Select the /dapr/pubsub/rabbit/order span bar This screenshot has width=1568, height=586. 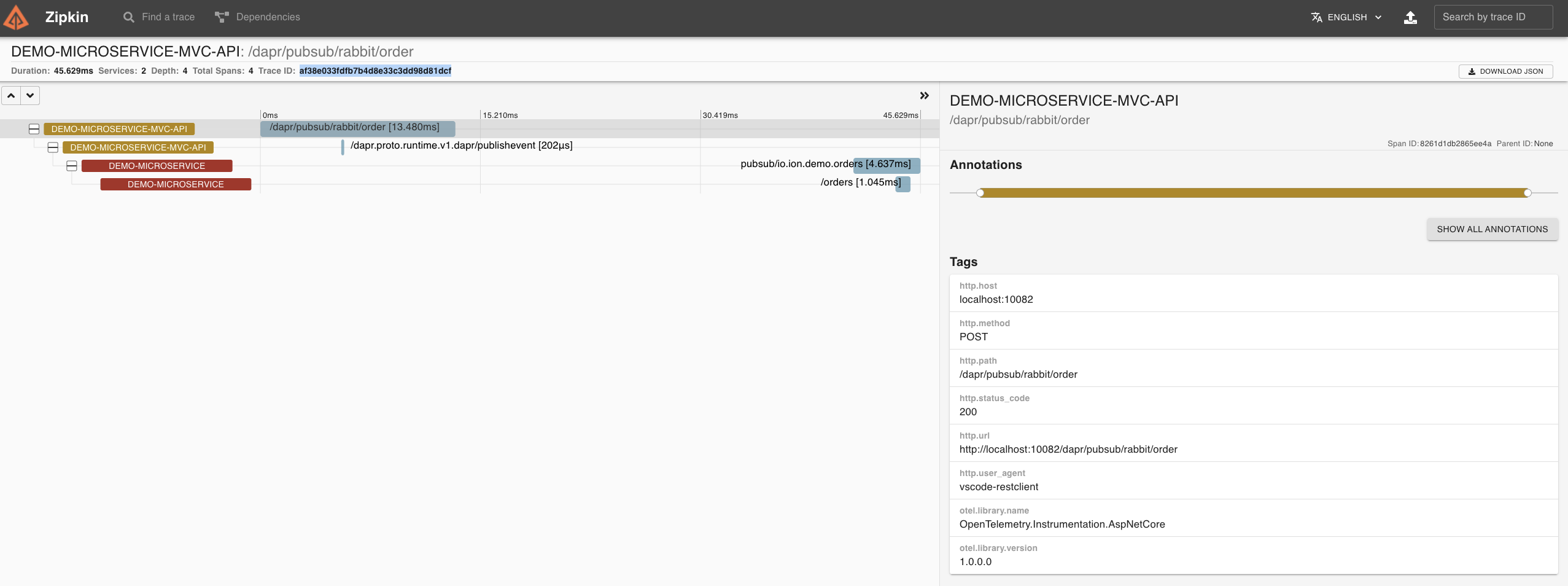[x=357, y=128]
